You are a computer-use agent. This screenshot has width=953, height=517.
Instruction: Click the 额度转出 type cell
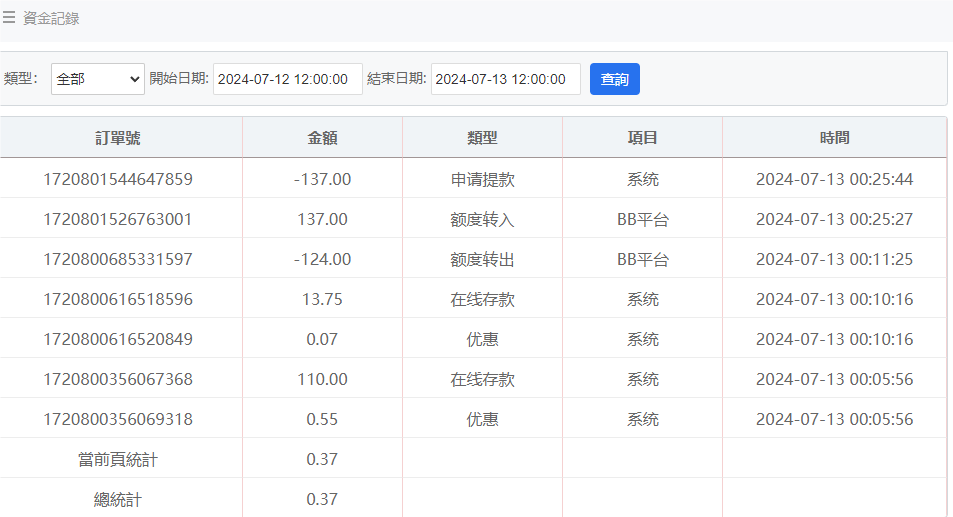(482, 259)
